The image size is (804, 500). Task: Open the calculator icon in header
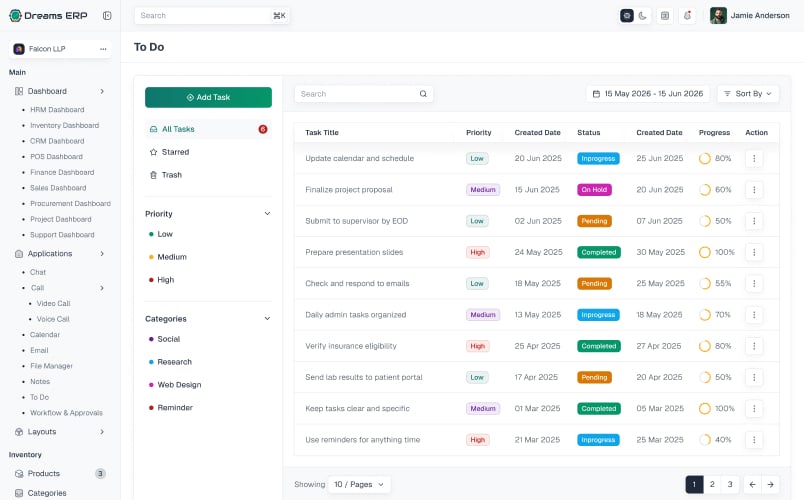point(665,15)
